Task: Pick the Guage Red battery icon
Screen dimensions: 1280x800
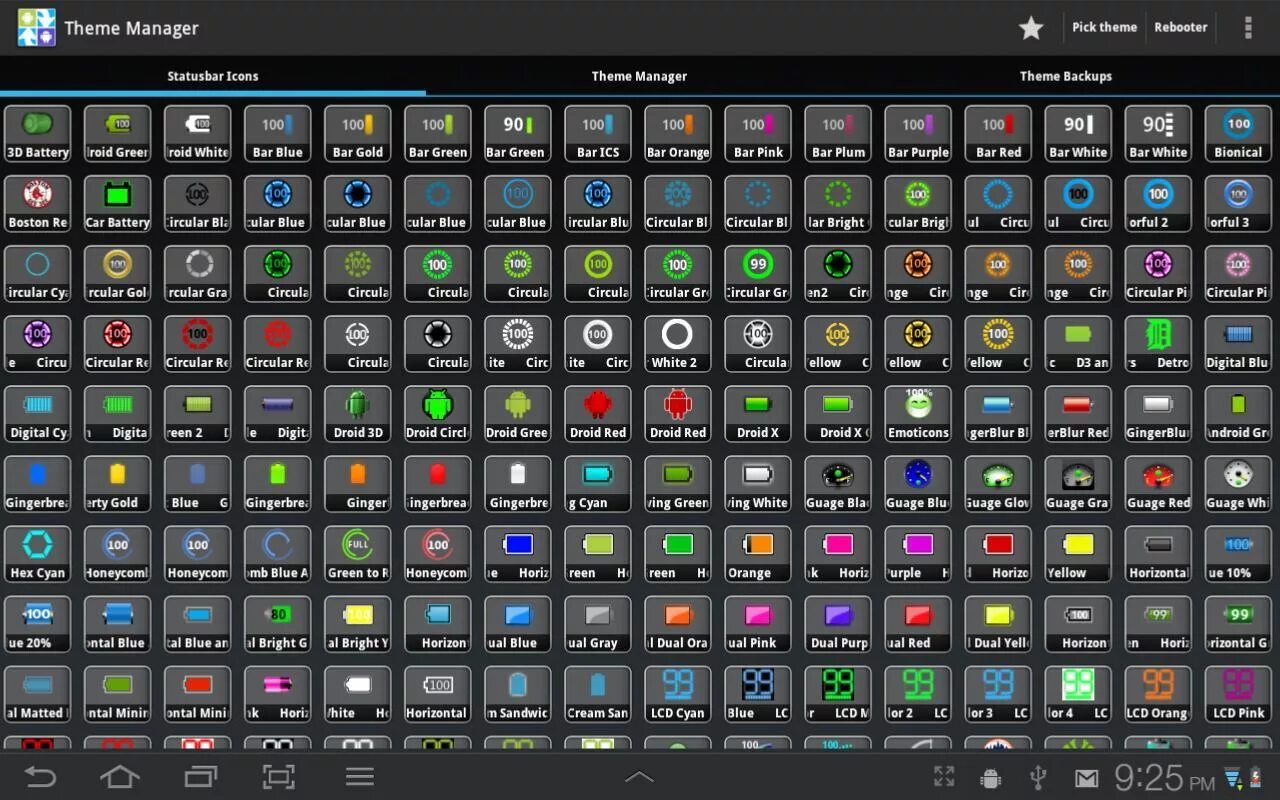Action: point(1158,484)
